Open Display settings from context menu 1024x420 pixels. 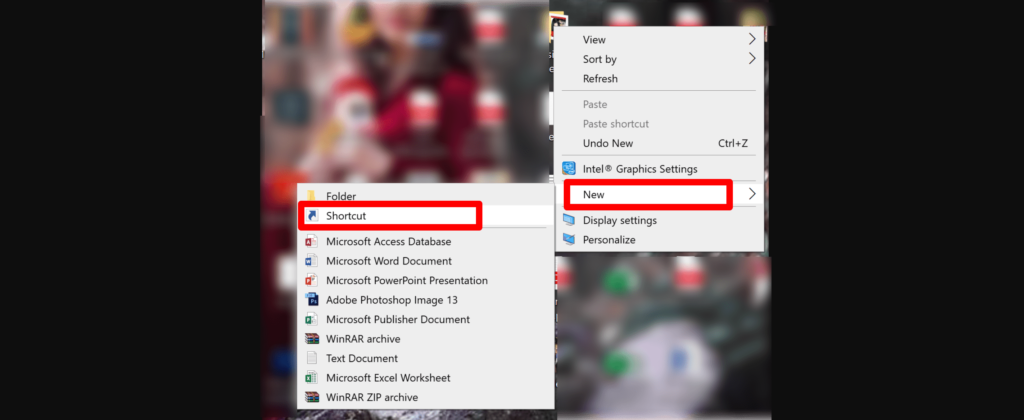click(660, 220)
